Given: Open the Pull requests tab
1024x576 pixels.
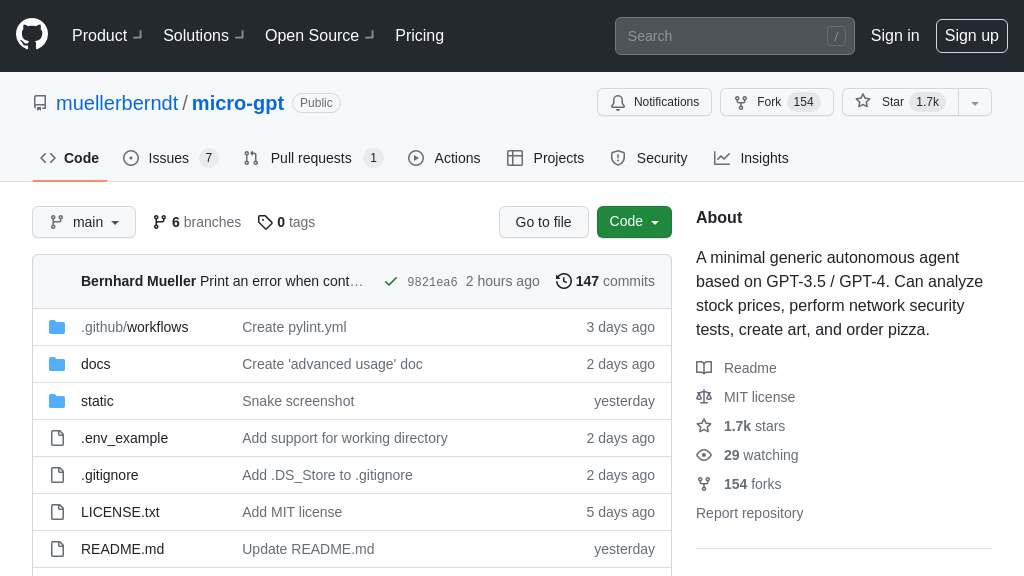Looking at the screenshot, I should pos(312,158).
